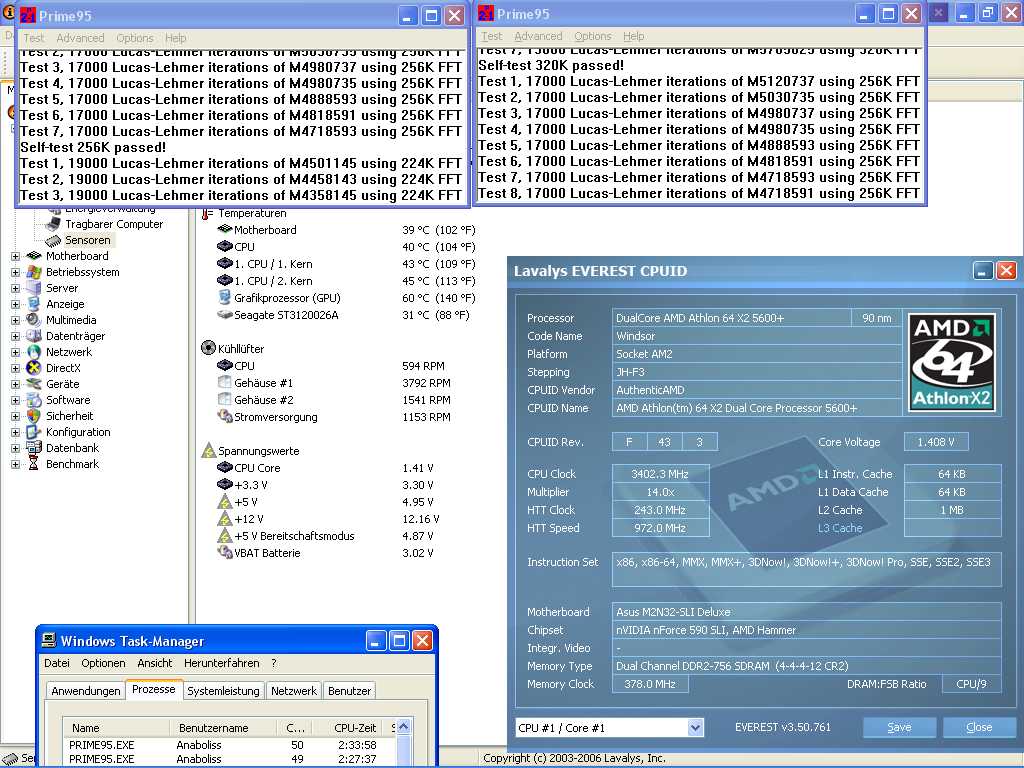This screenshot has height=768, width=1024.
Task: Sort processes by the Name column header
Action: pyautogui.click(x=116, y=728)
